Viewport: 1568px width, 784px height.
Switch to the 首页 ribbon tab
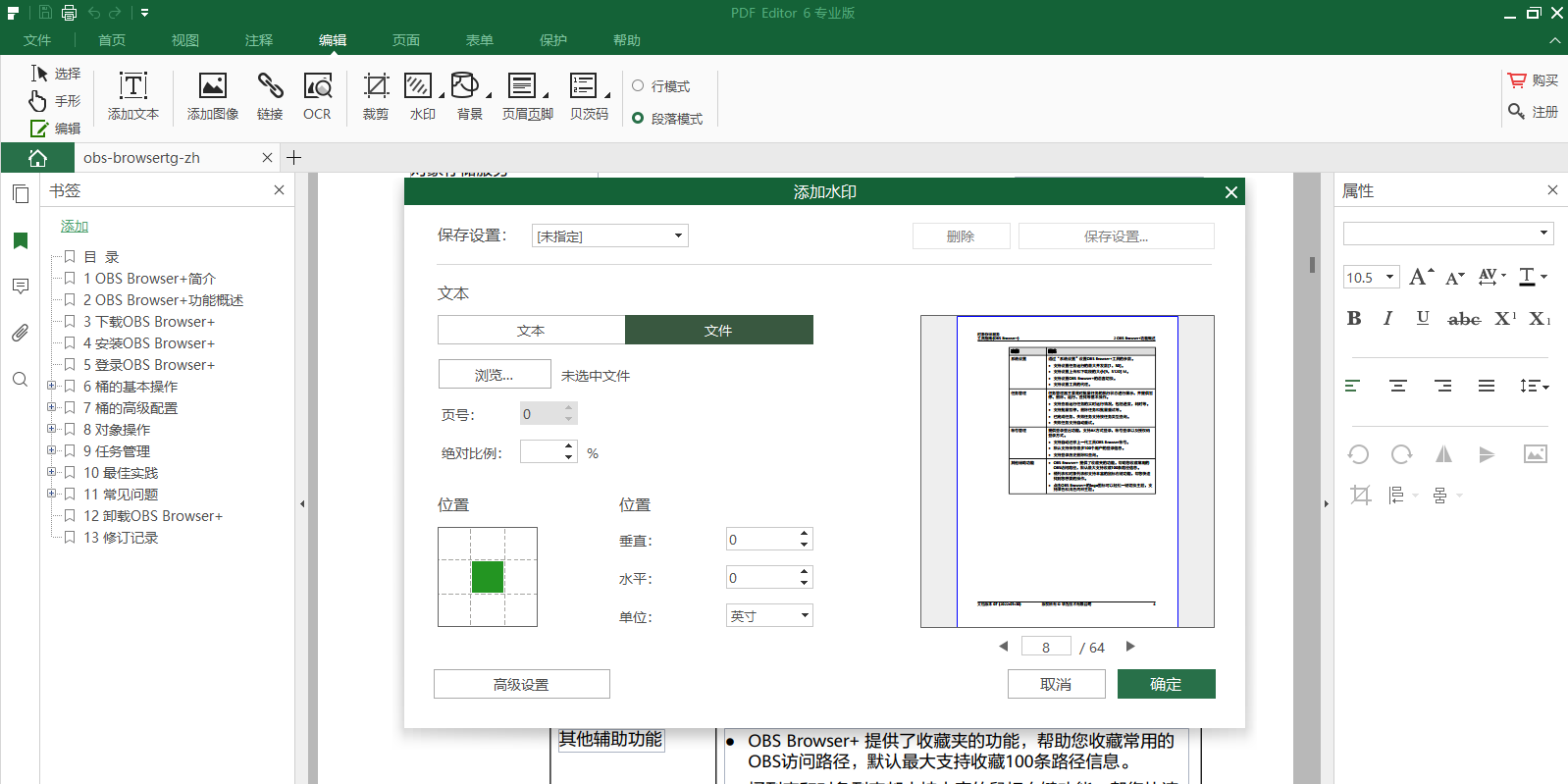(112, 40)
